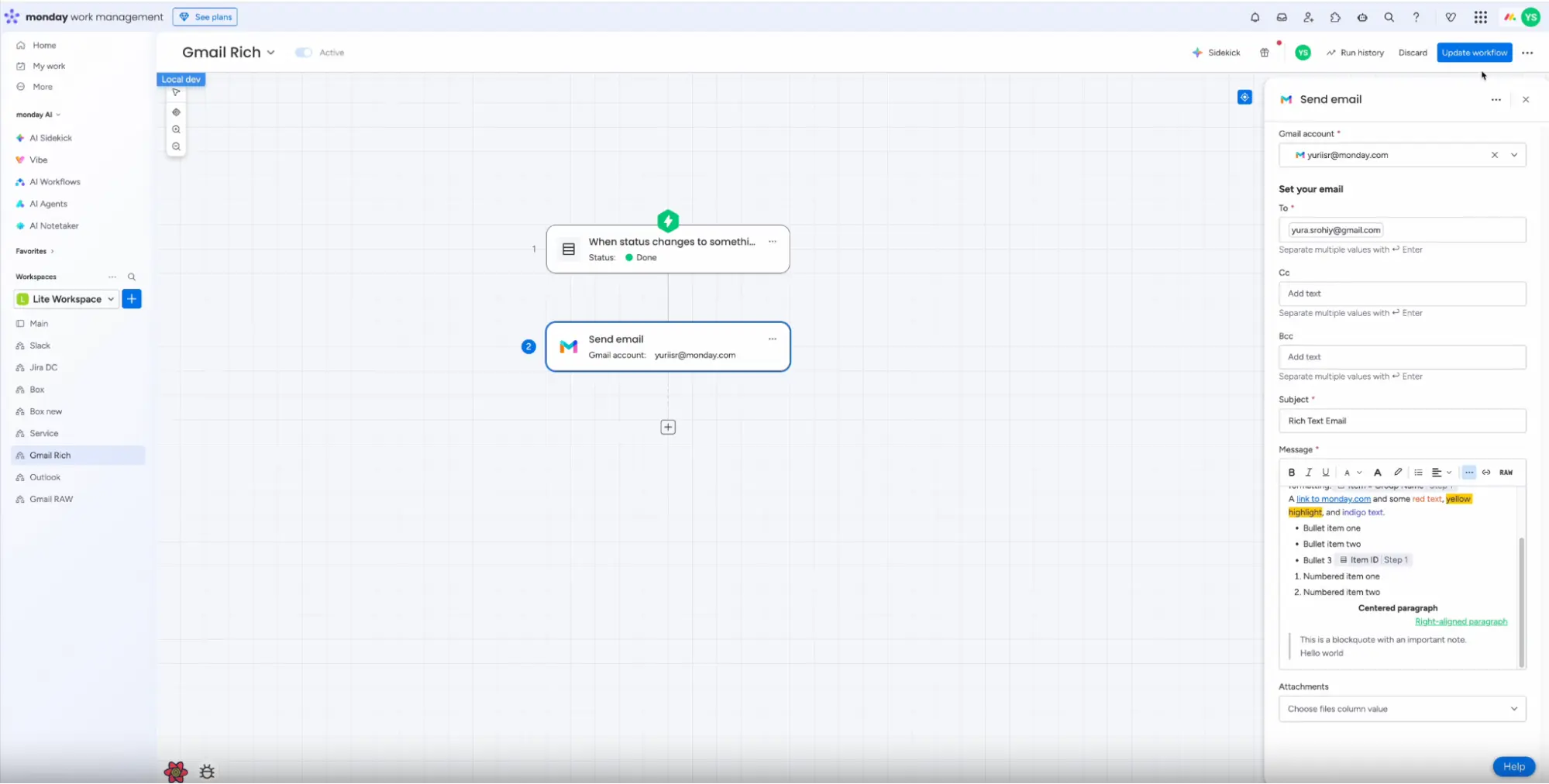Click the Cc Add text field
Image resolution: width=1549 pixels, height=784 pixels.
coord(1402,294)
